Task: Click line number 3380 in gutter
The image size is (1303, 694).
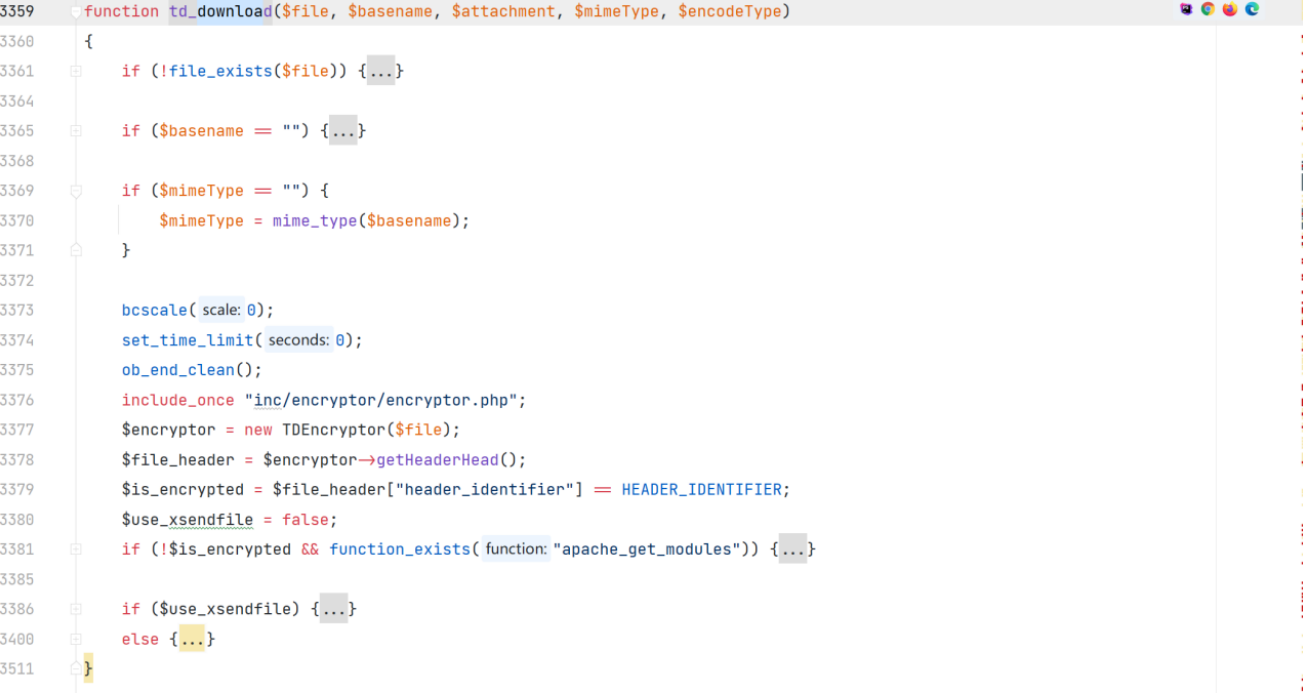Action: (x=17, y=520)
